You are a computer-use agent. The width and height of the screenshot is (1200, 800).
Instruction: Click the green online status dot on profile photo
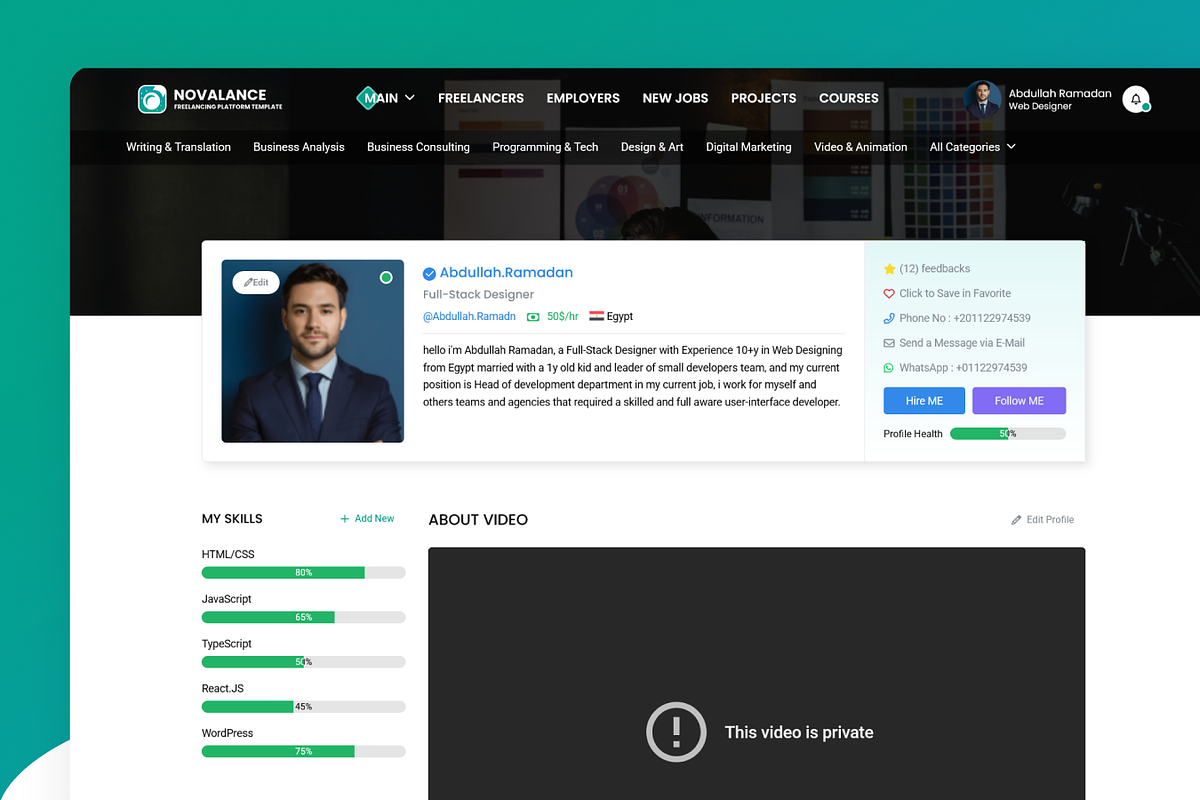pos(386,277)
